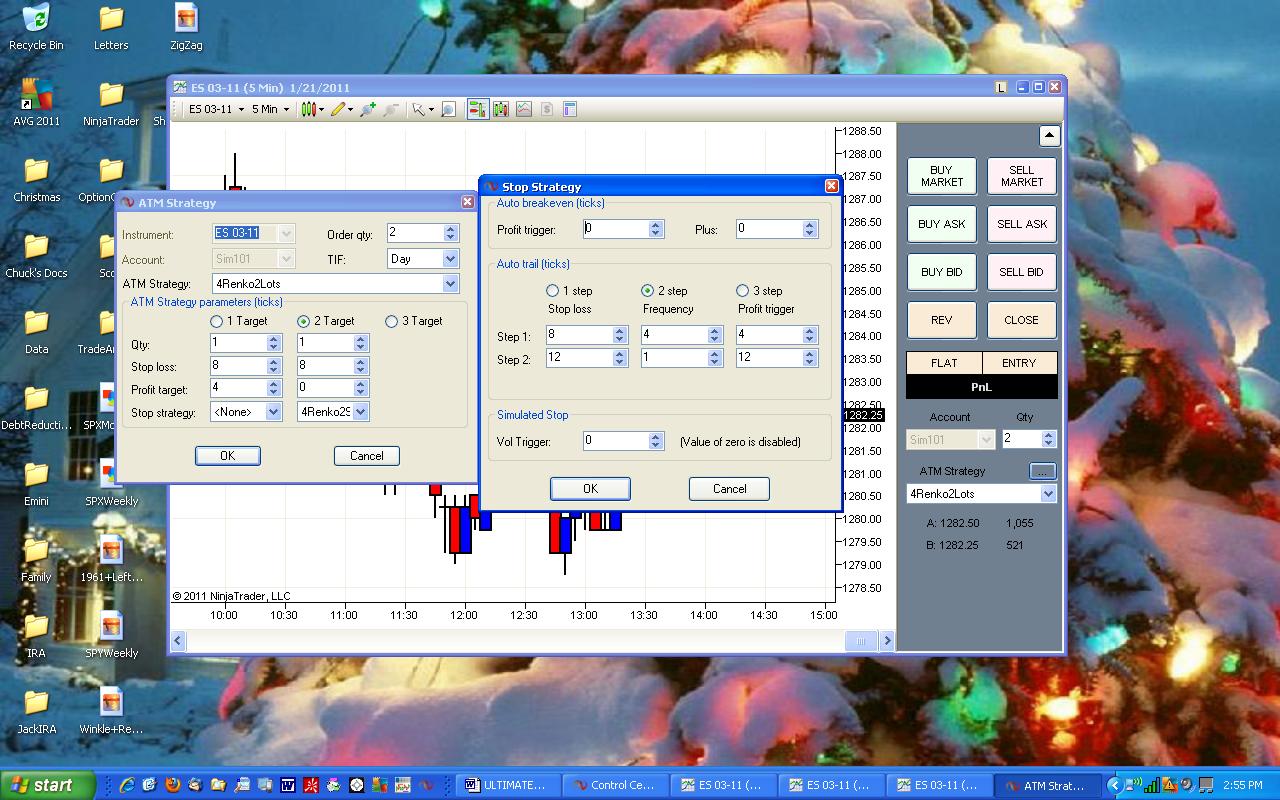
Task: Click OK in Stop Strategy dialog
Action: point(590,489)
